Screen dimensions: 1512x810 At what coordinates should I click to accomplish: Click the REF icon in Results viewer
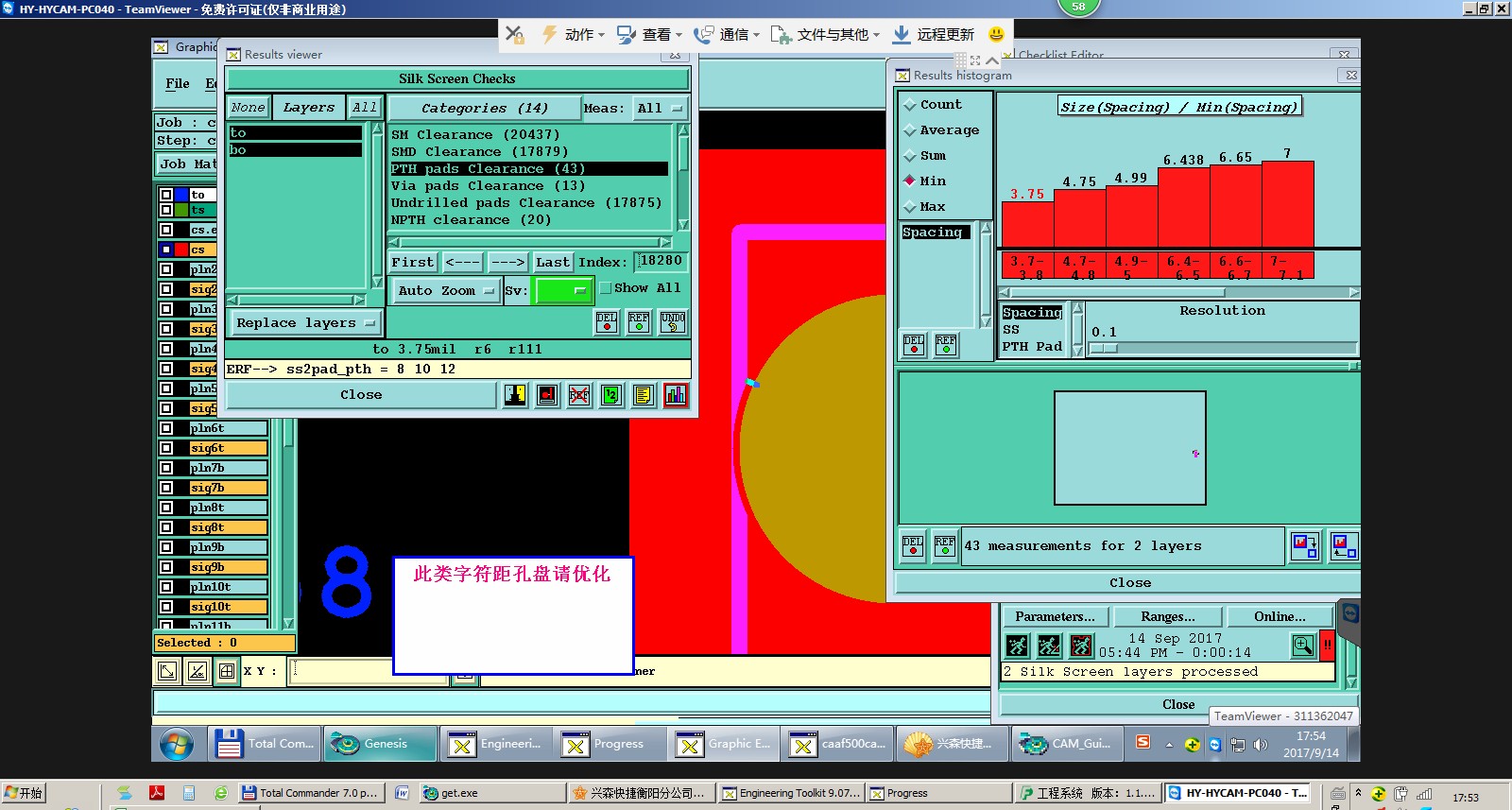[639, 322]
